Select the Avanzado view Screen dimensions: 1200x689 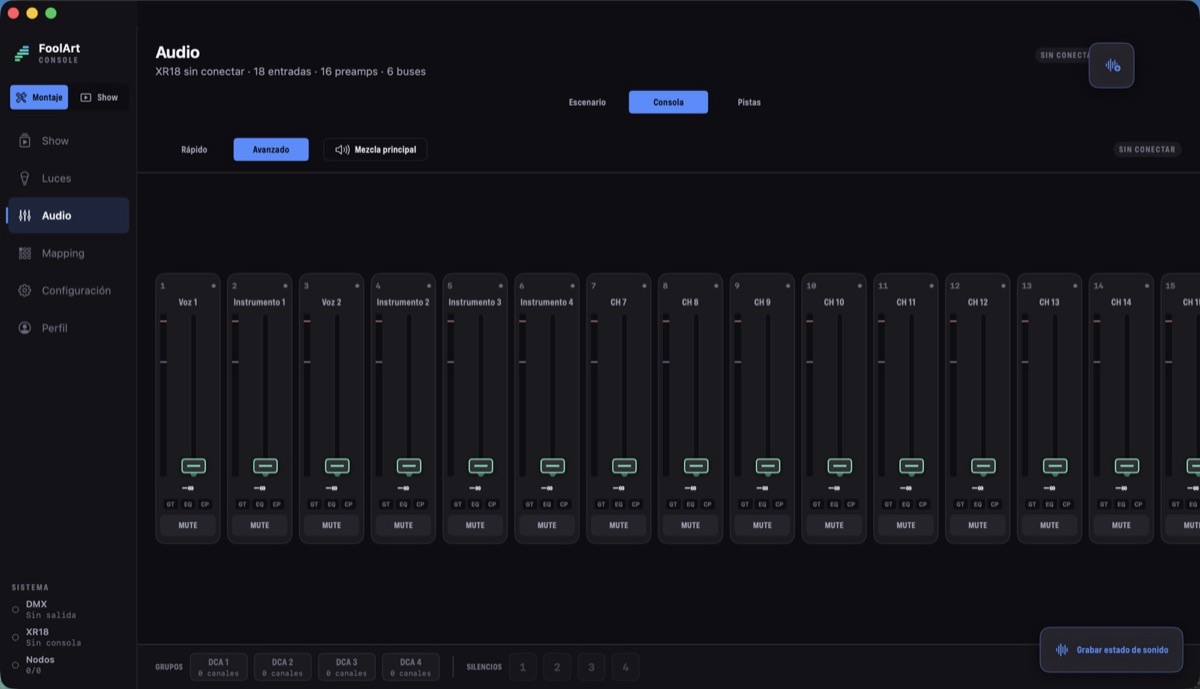(x=271, y=149)
